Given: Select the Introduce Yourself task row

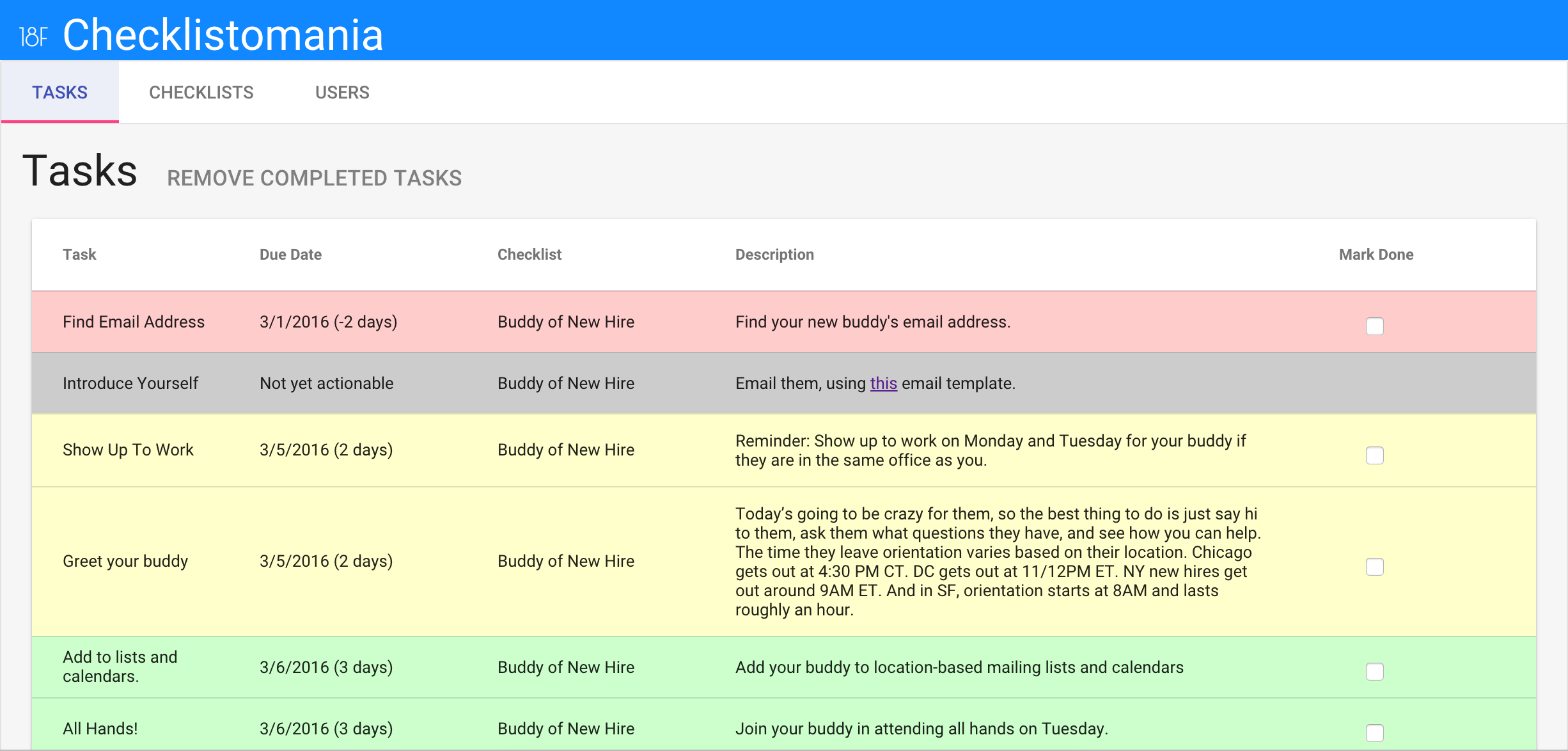Looking at the screenshot, I should [x=130, y=383].
